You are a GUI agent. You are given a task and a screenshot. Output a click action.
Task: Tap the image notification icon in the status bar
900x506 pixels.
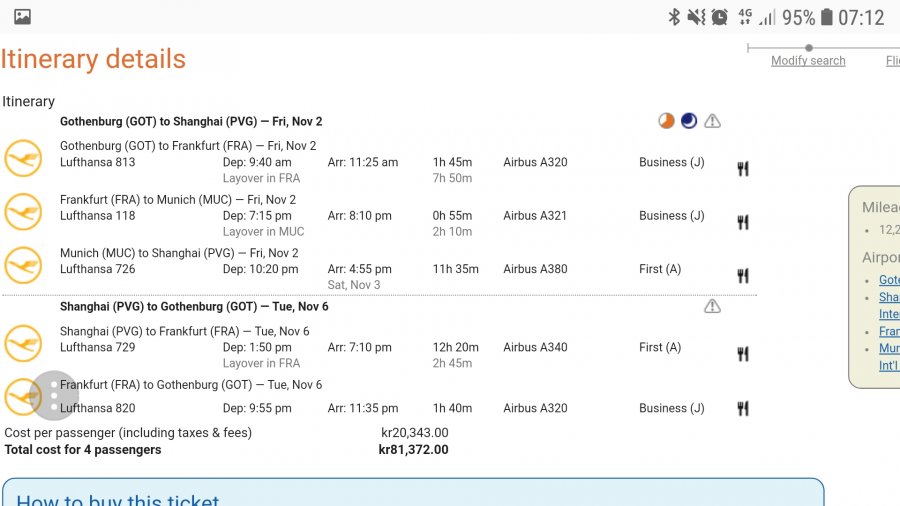22,17
